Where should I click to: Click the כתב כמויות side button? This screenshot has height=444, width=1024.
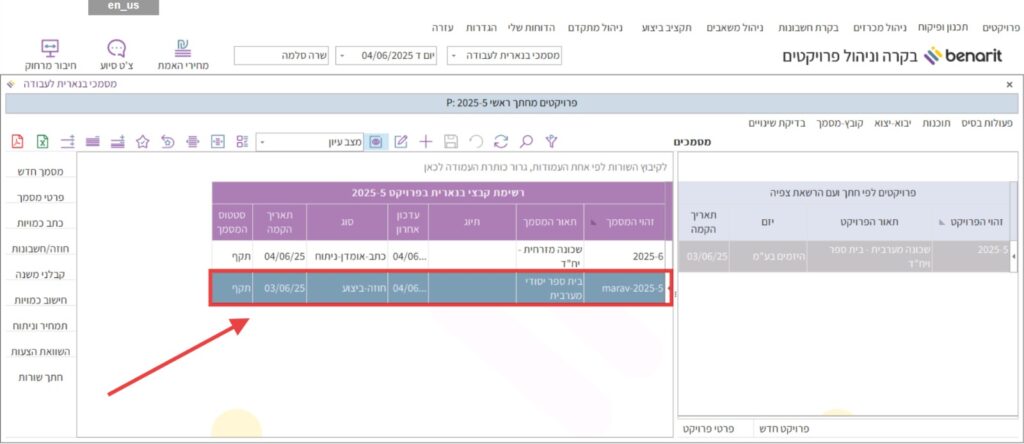pyautogui.click(x=41, y=223)
